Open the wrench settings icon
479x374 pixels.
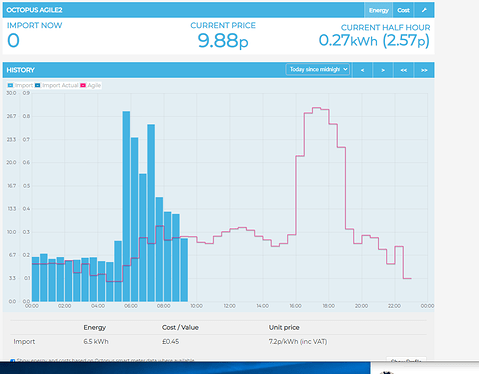click(424, 10)
